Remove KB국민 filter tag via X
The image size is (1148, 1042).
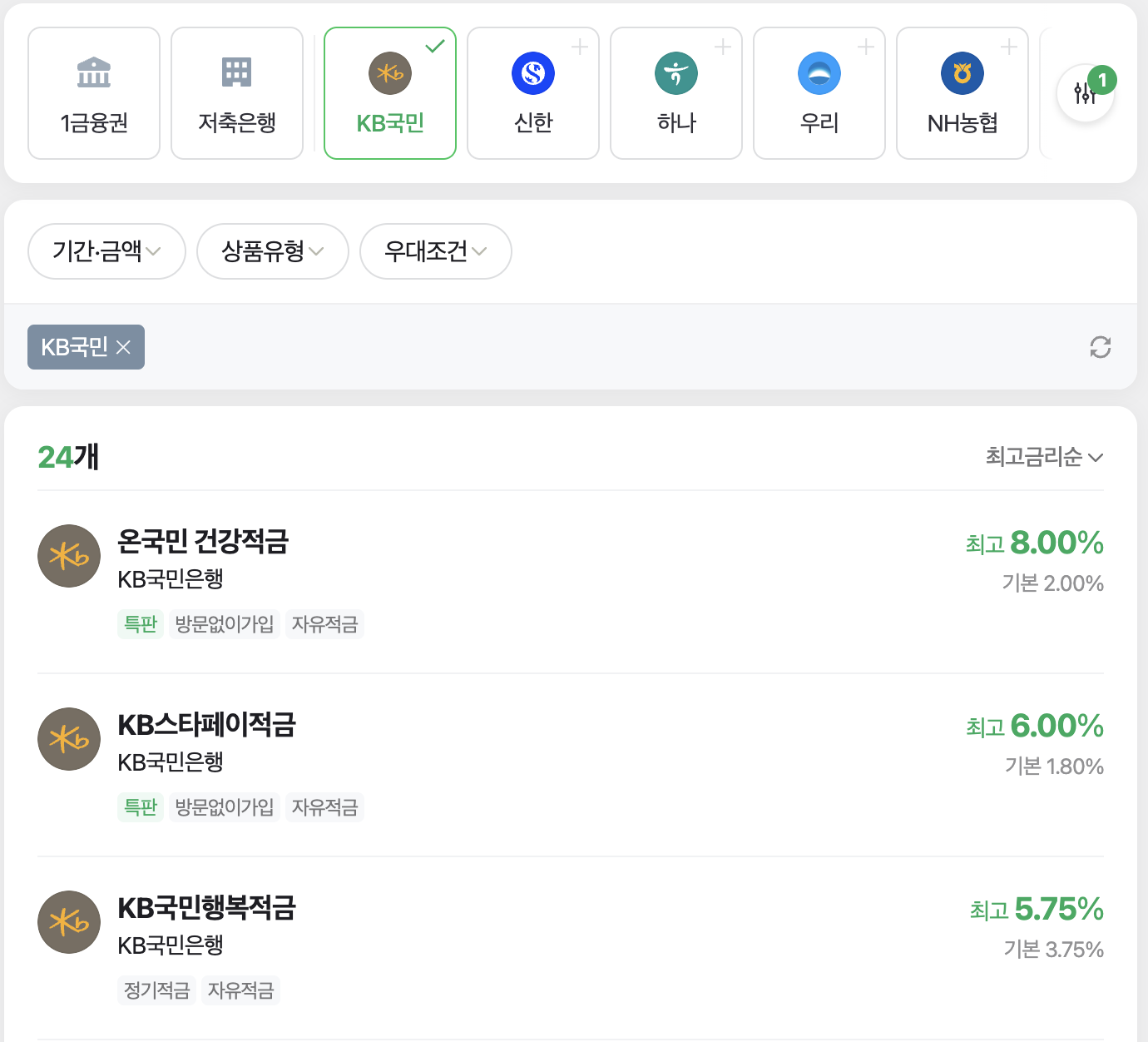coord(123,347)
